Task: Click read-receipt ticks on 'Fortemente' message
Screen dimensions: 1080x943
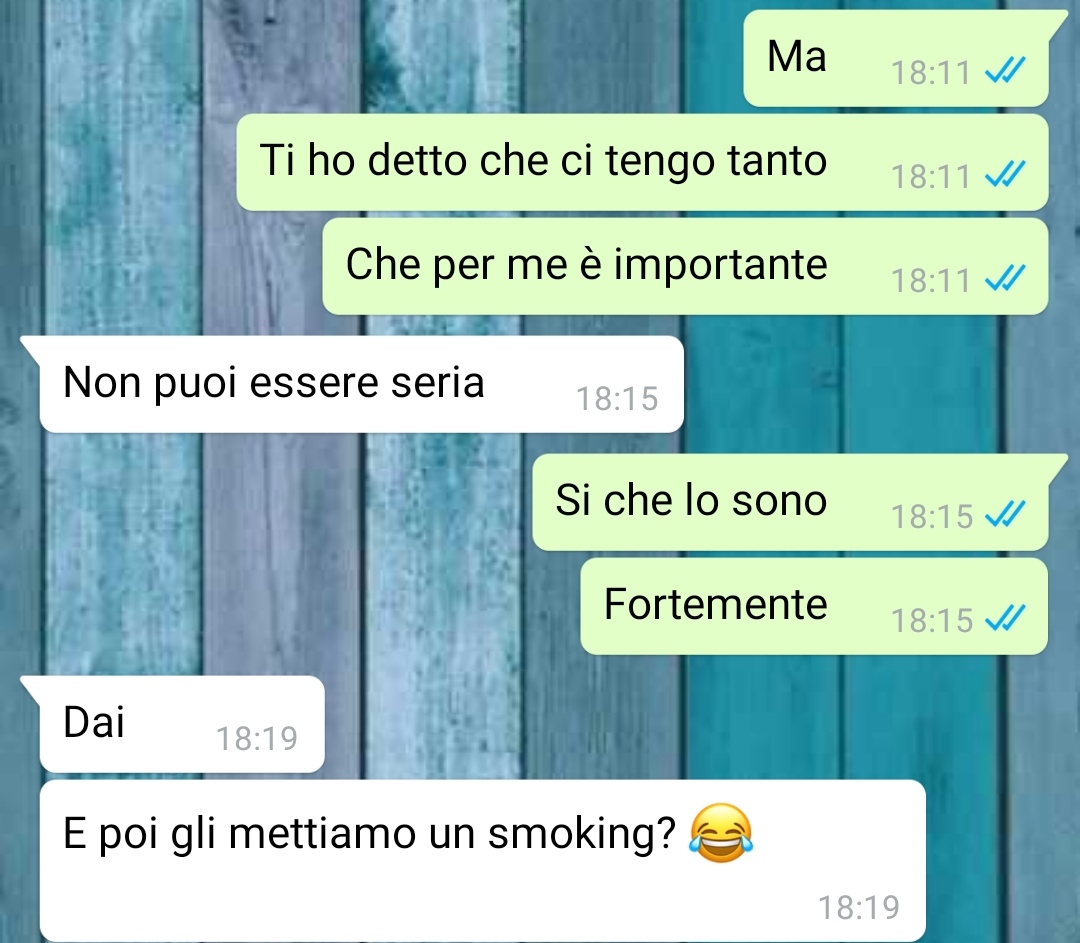Action: click(1006, 619)
